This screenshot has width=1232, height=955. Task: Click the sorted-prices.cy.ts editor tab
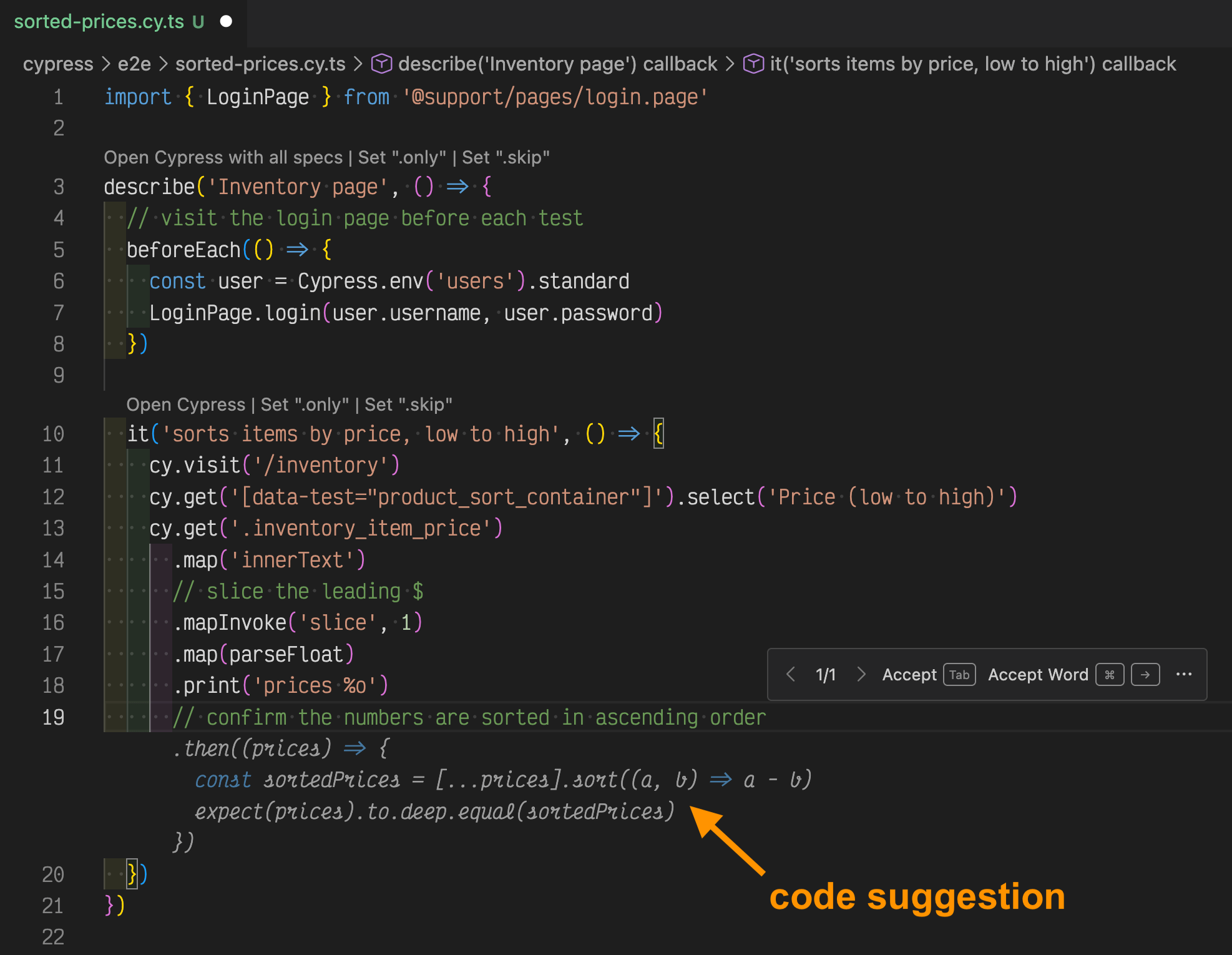coord(99,22)
